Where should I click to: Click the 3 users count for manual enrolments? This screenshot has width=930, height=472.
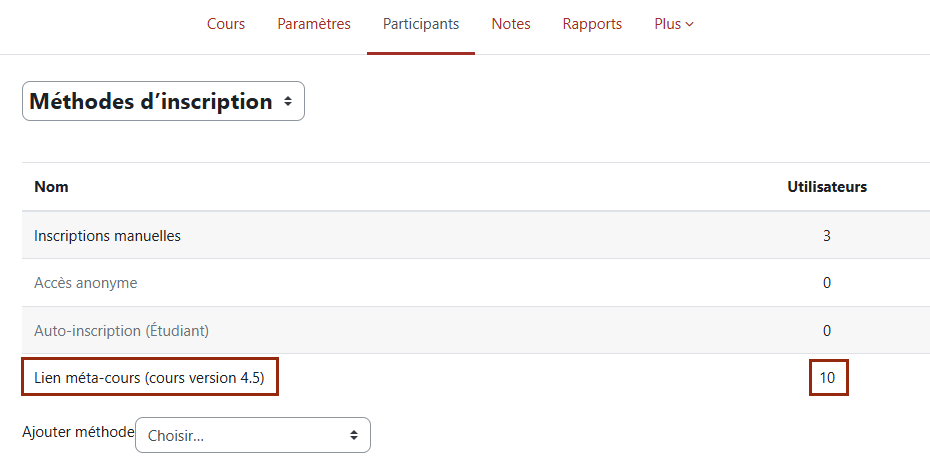pos(827,235)
